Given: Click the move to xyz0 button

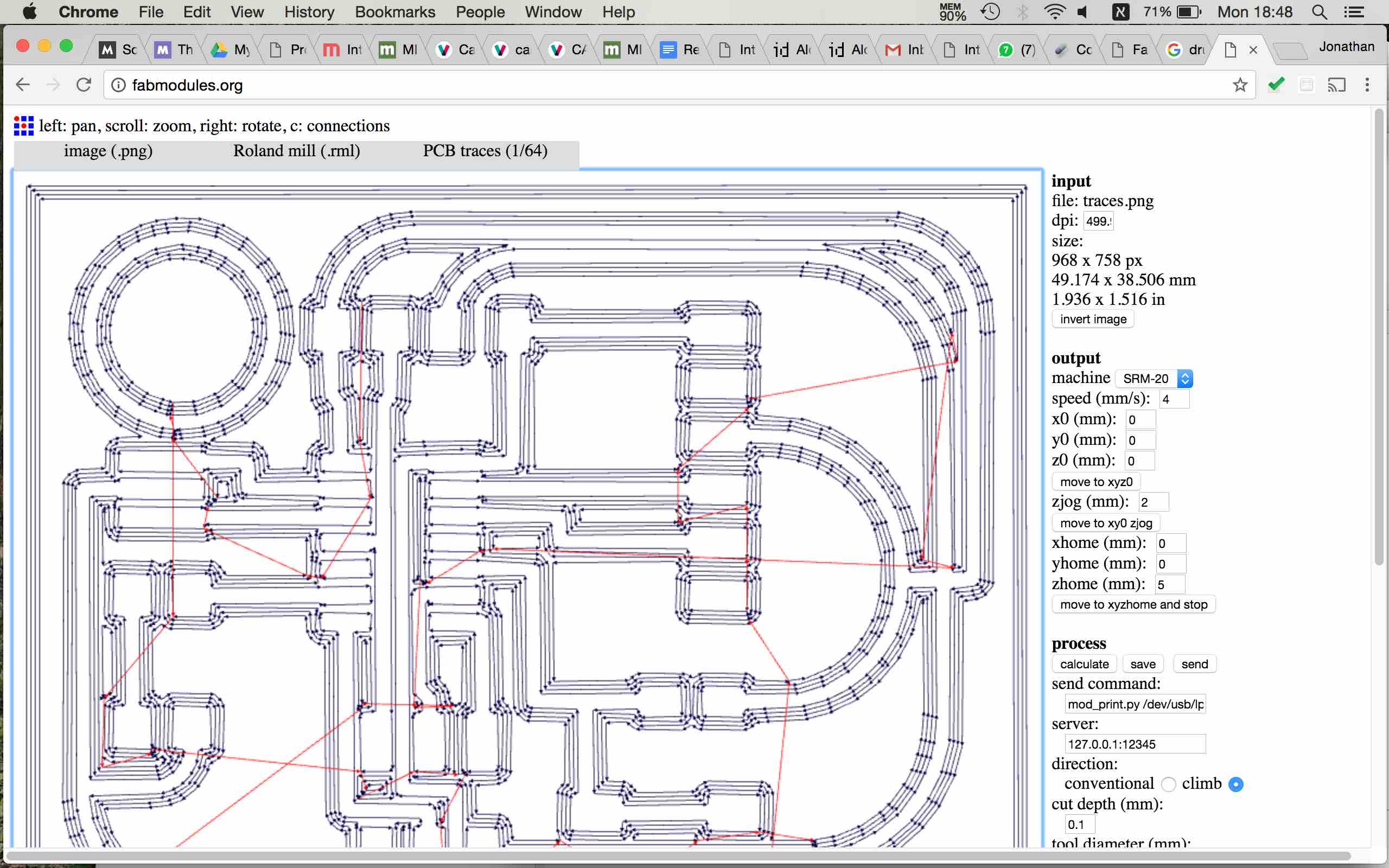Looking at the screenshot, I should pos(1095,482).
